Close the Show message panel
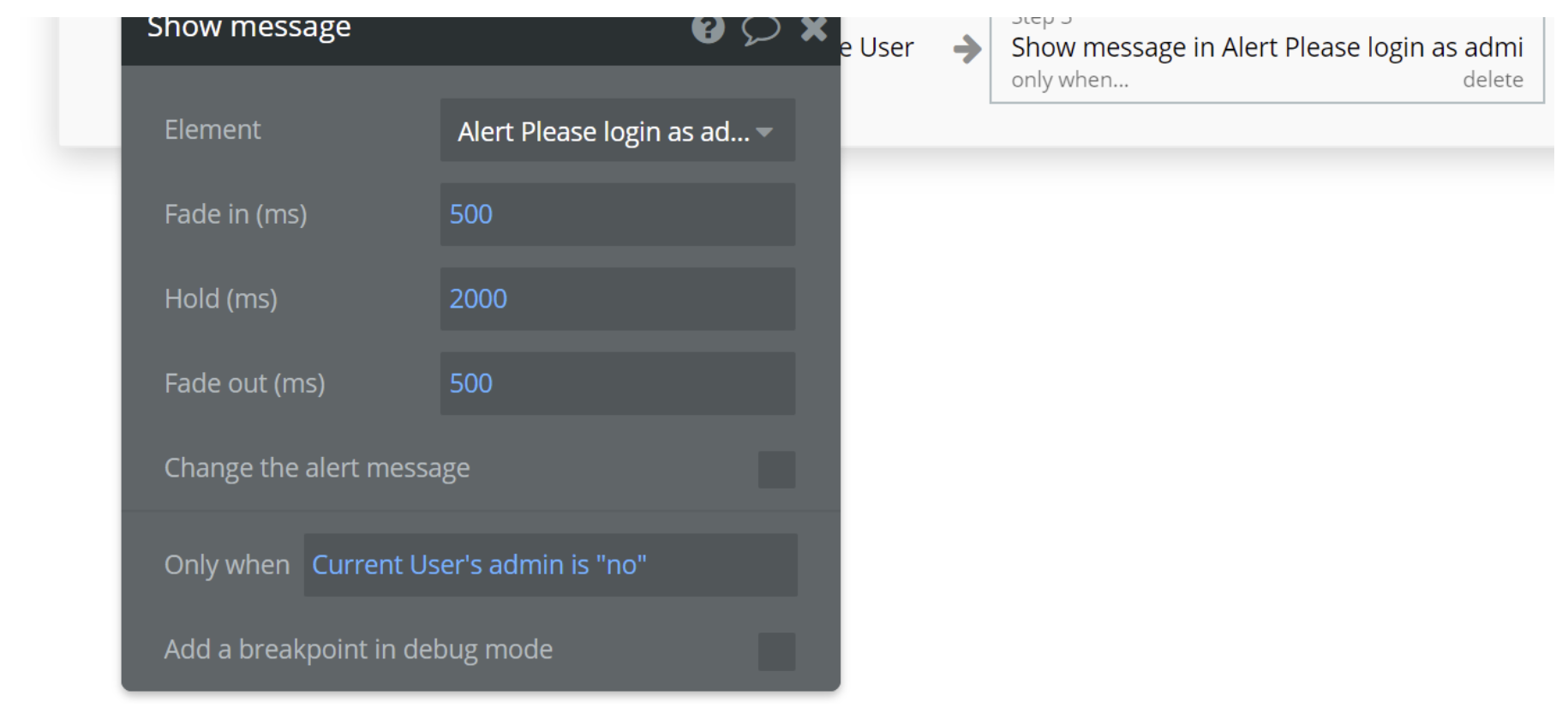The image size is (1568, 708). (813, 29)
